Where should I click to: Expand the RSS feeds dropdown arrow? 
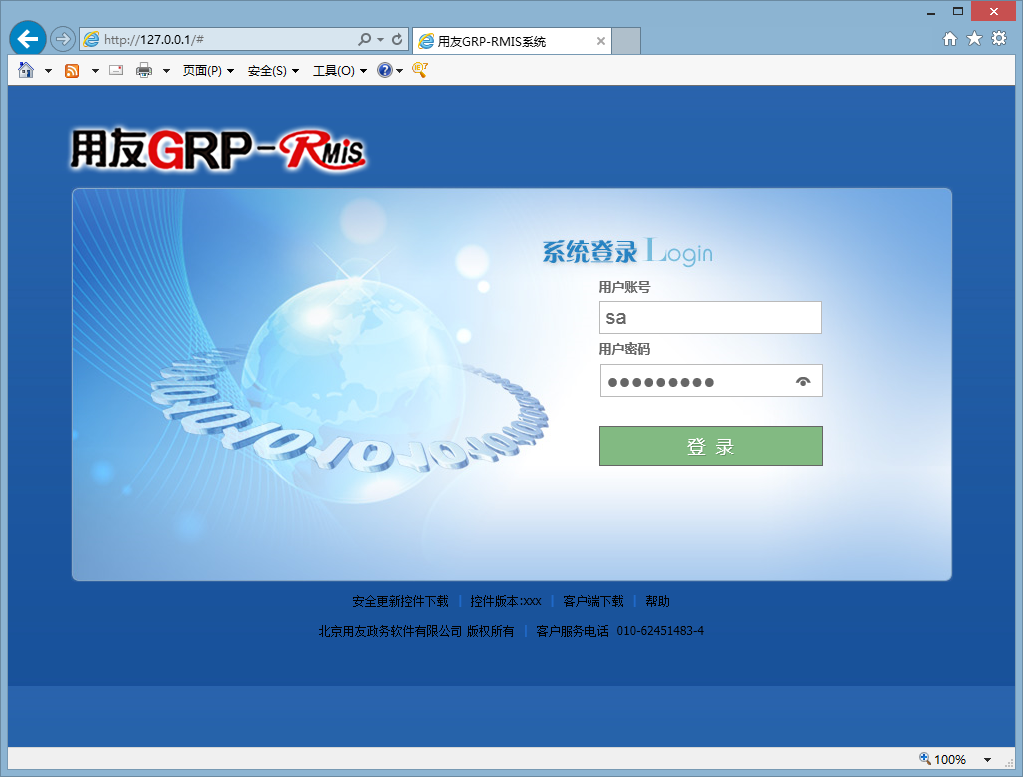click(x=95, y=70)
